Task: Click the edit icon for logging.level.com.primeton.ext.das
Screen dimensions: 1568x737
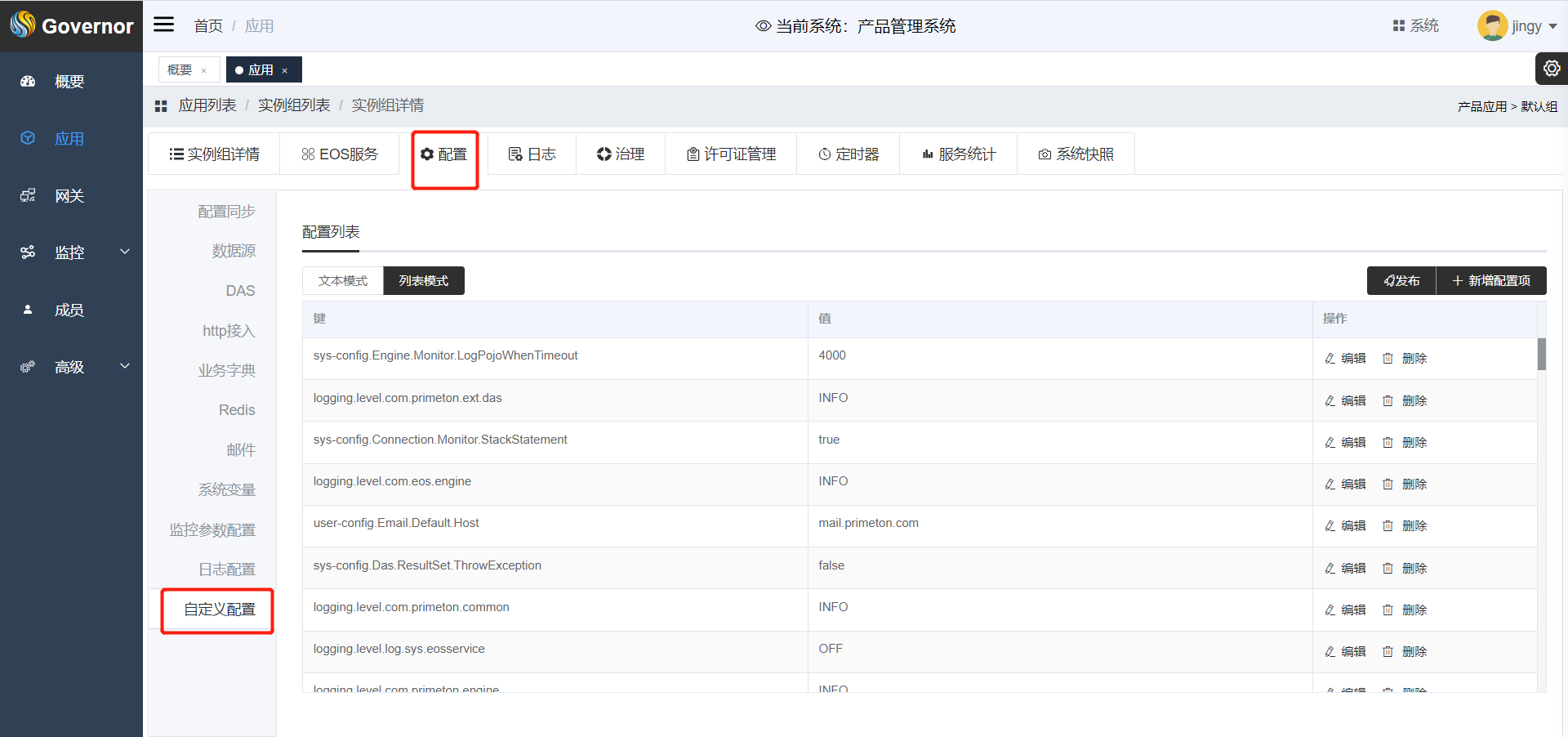Action: [1330, 401]
